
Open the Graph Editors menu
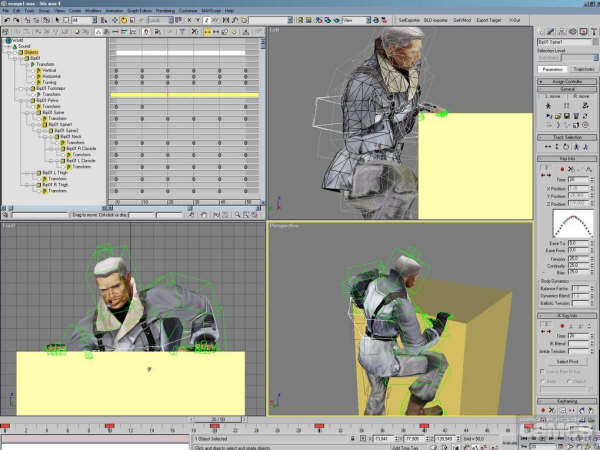[x=139, y=11]
